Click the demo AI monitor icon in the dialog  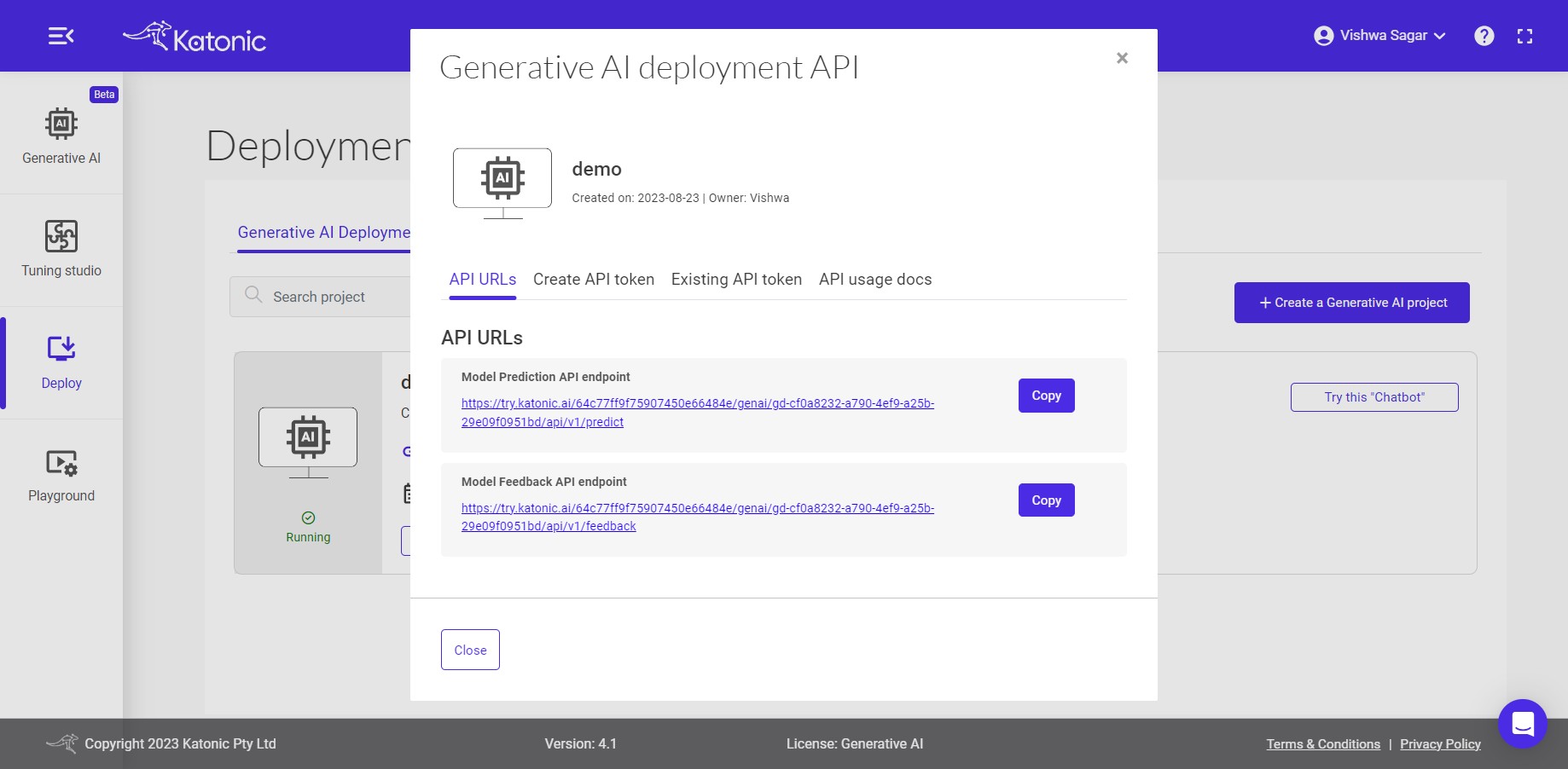point(502,182)
